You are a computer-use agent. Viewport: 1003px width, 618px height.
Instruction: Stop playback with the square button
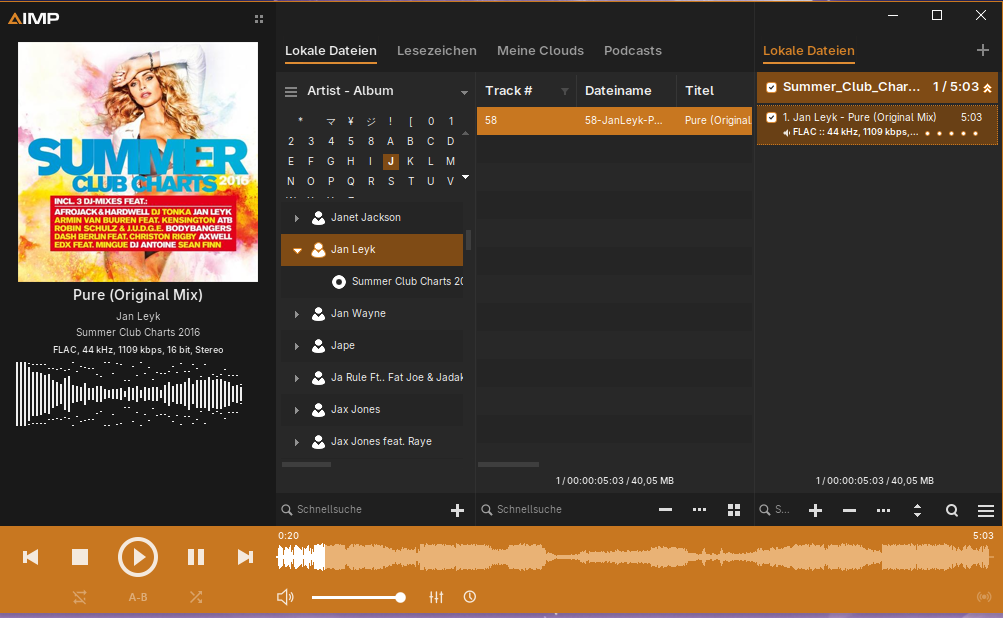click(x=80, y=557)
